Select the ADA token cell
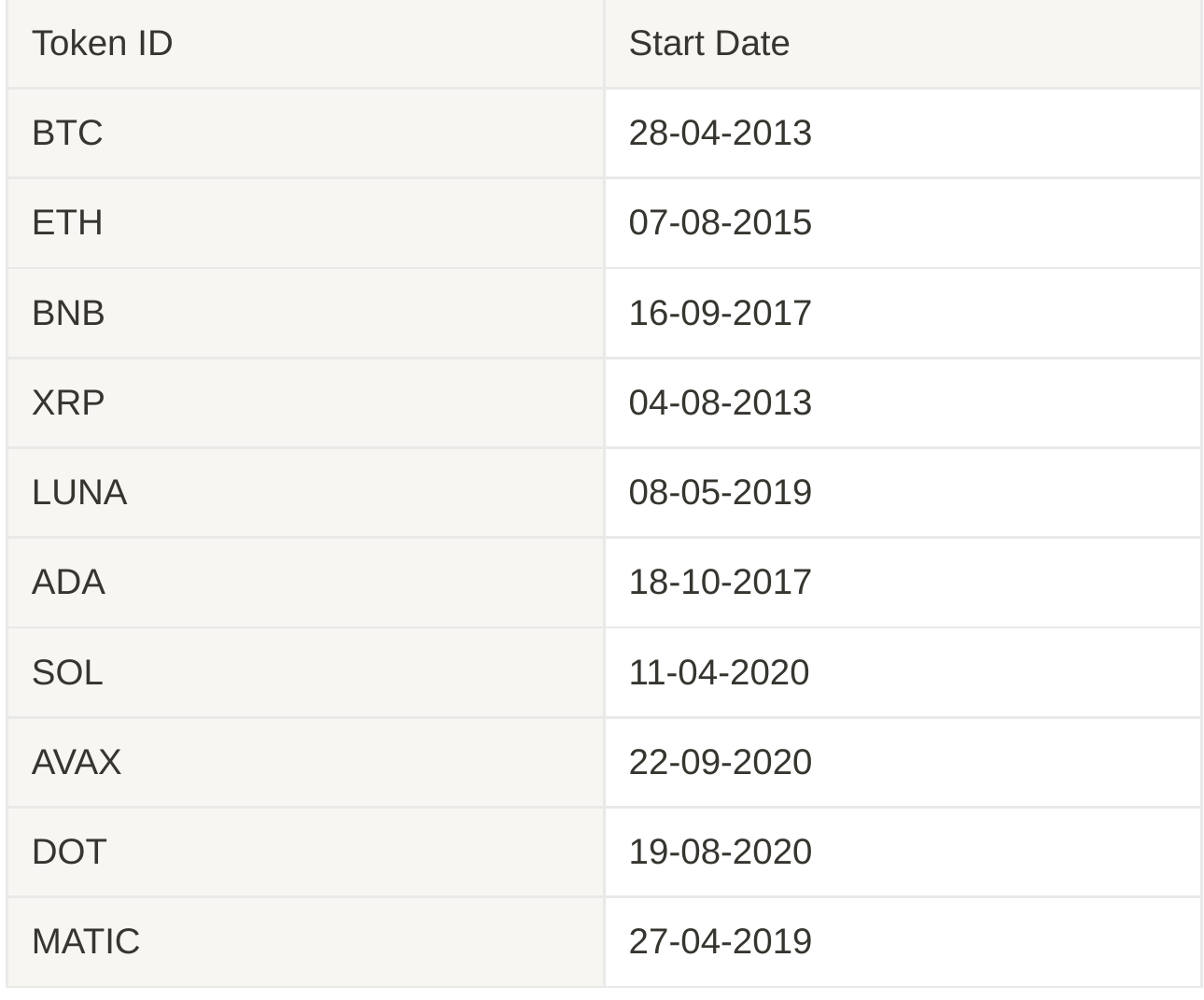 pos(305,583)
